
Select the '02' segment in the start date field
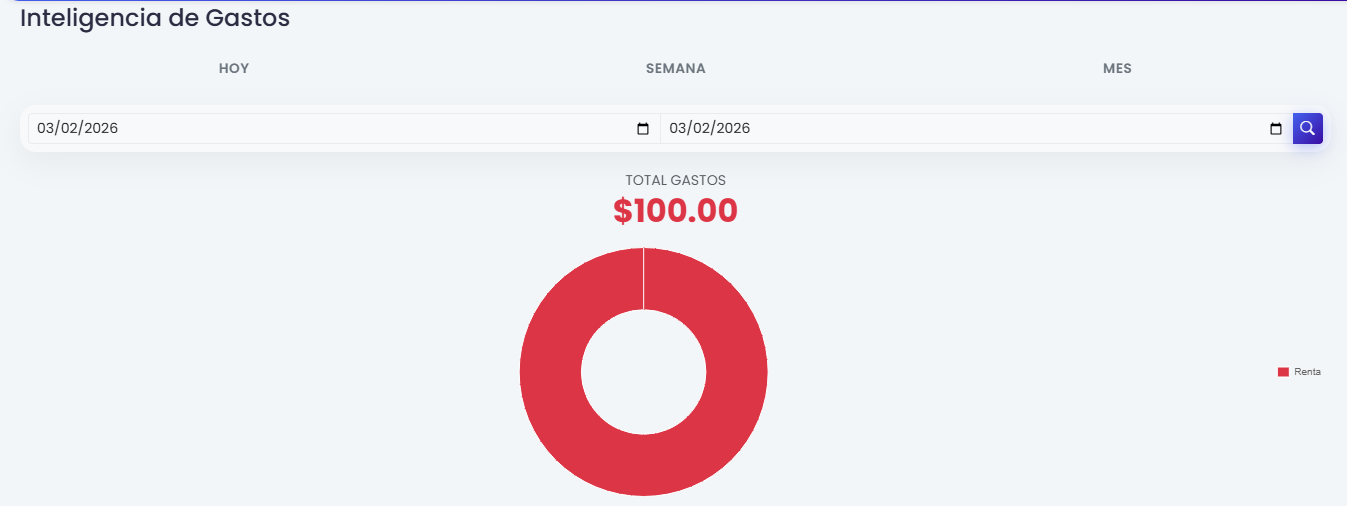click(68, 129)
